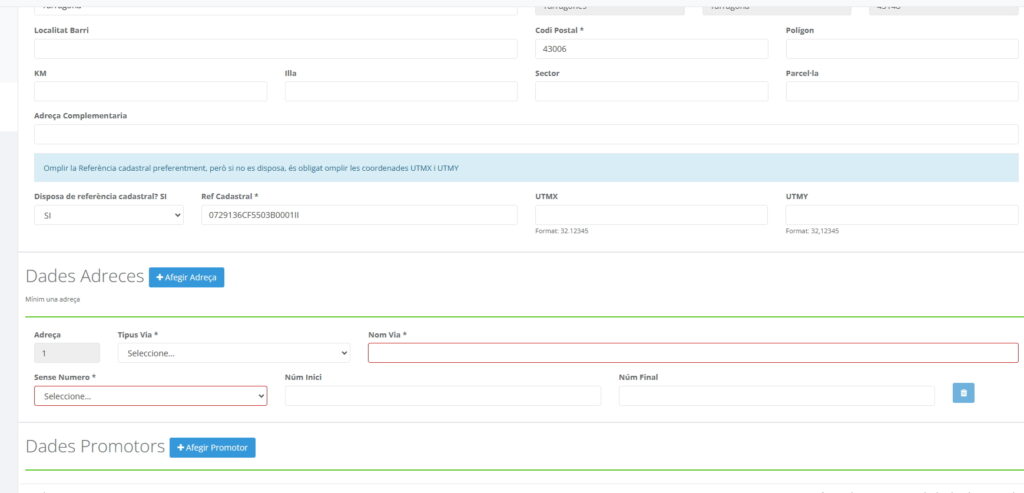Expand the Sense Numero dropdown
The width and height of the screenshot is (1024, 493).
point(150,396)
